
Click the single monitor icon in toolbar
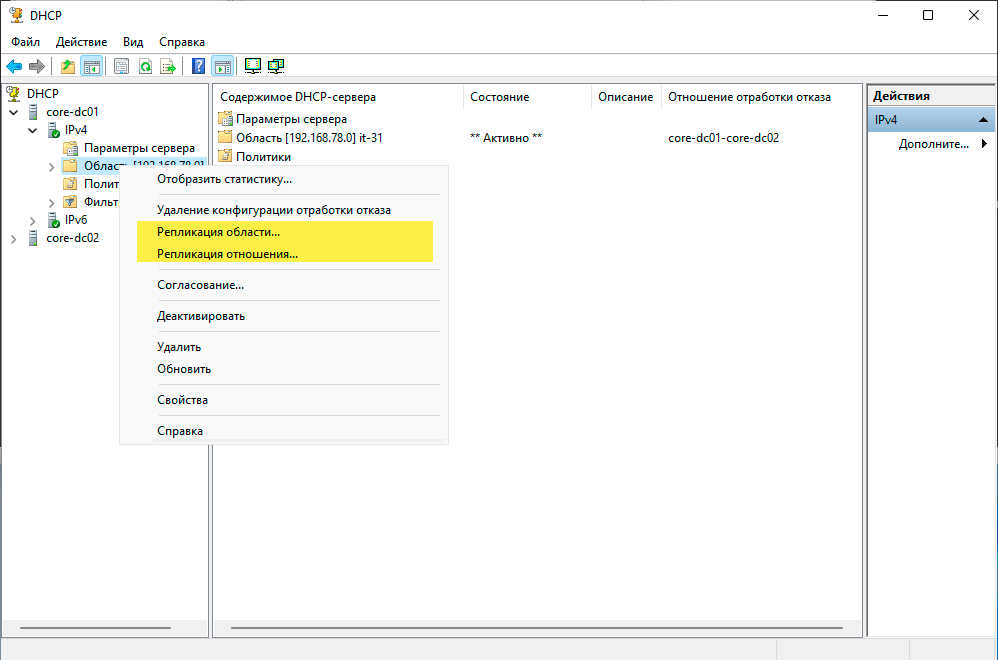(253, 67)
